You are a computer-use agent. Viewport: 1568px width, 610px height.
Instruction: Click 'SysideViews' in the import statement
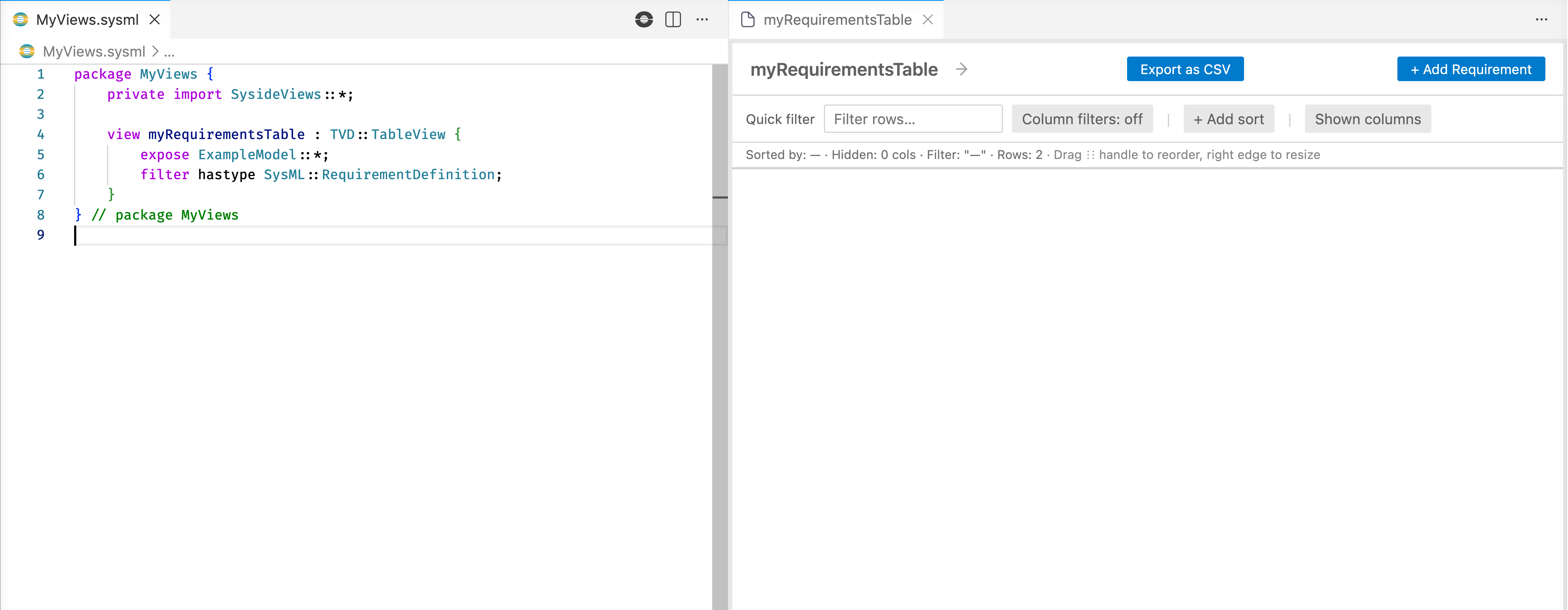click(276, 94)
